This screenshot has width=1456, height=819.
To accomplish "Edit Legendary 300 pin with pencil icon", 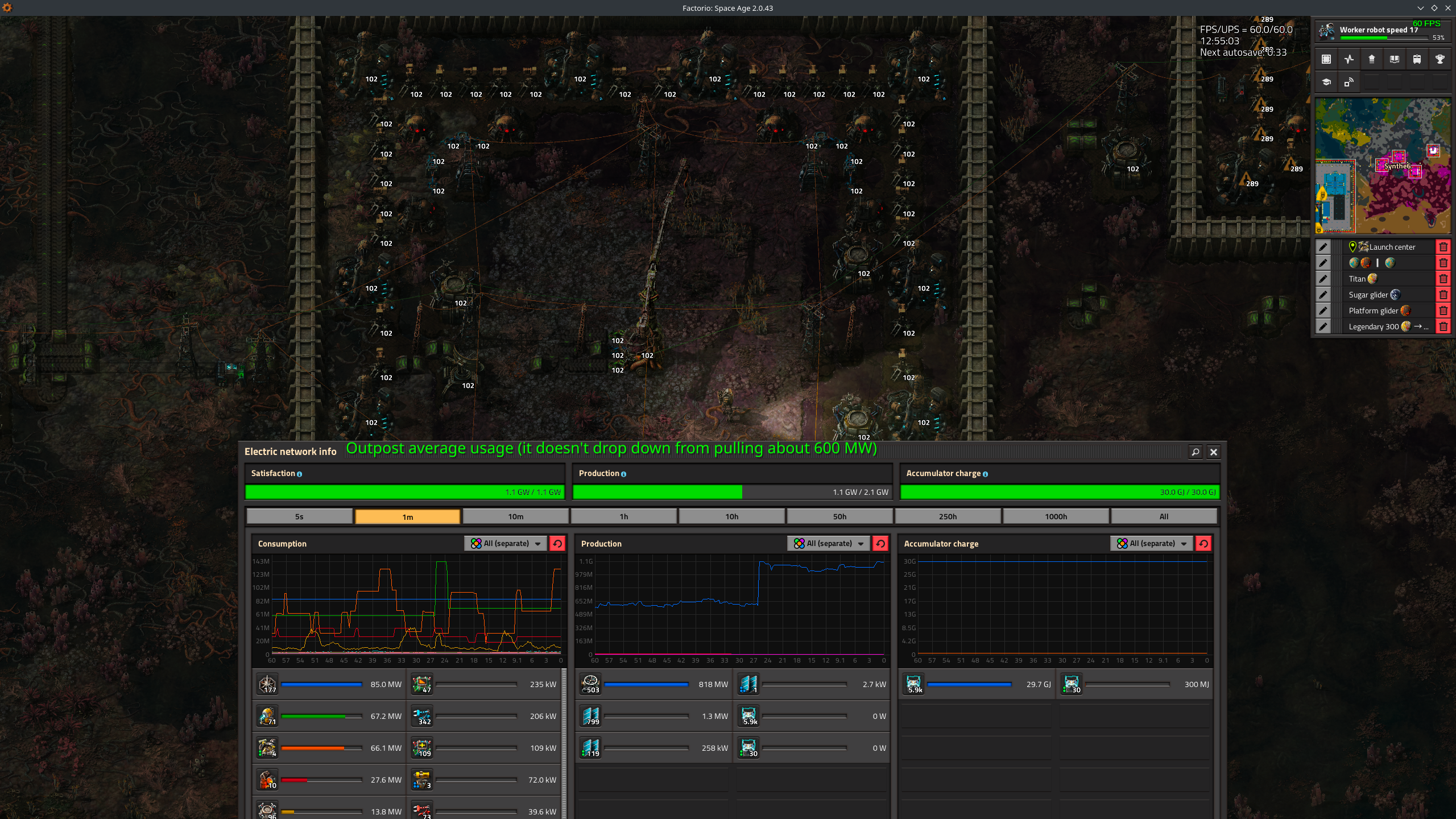I will click(1323, 326).
